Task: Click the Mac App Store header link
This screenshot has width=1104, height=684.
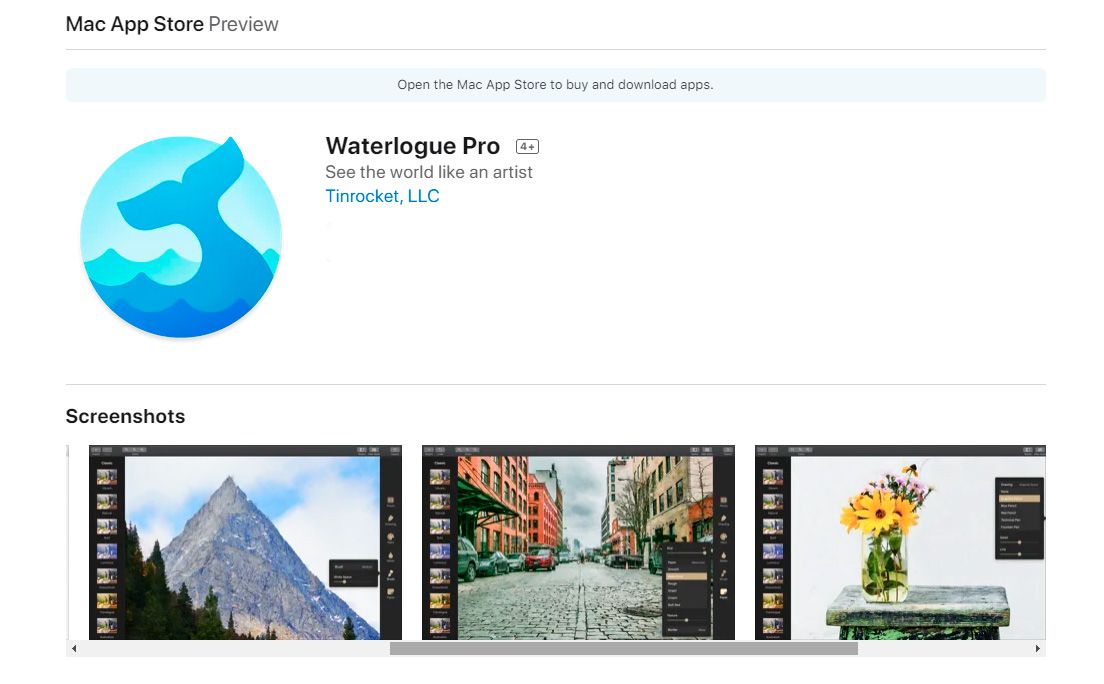Action: [x=134, y=24]
